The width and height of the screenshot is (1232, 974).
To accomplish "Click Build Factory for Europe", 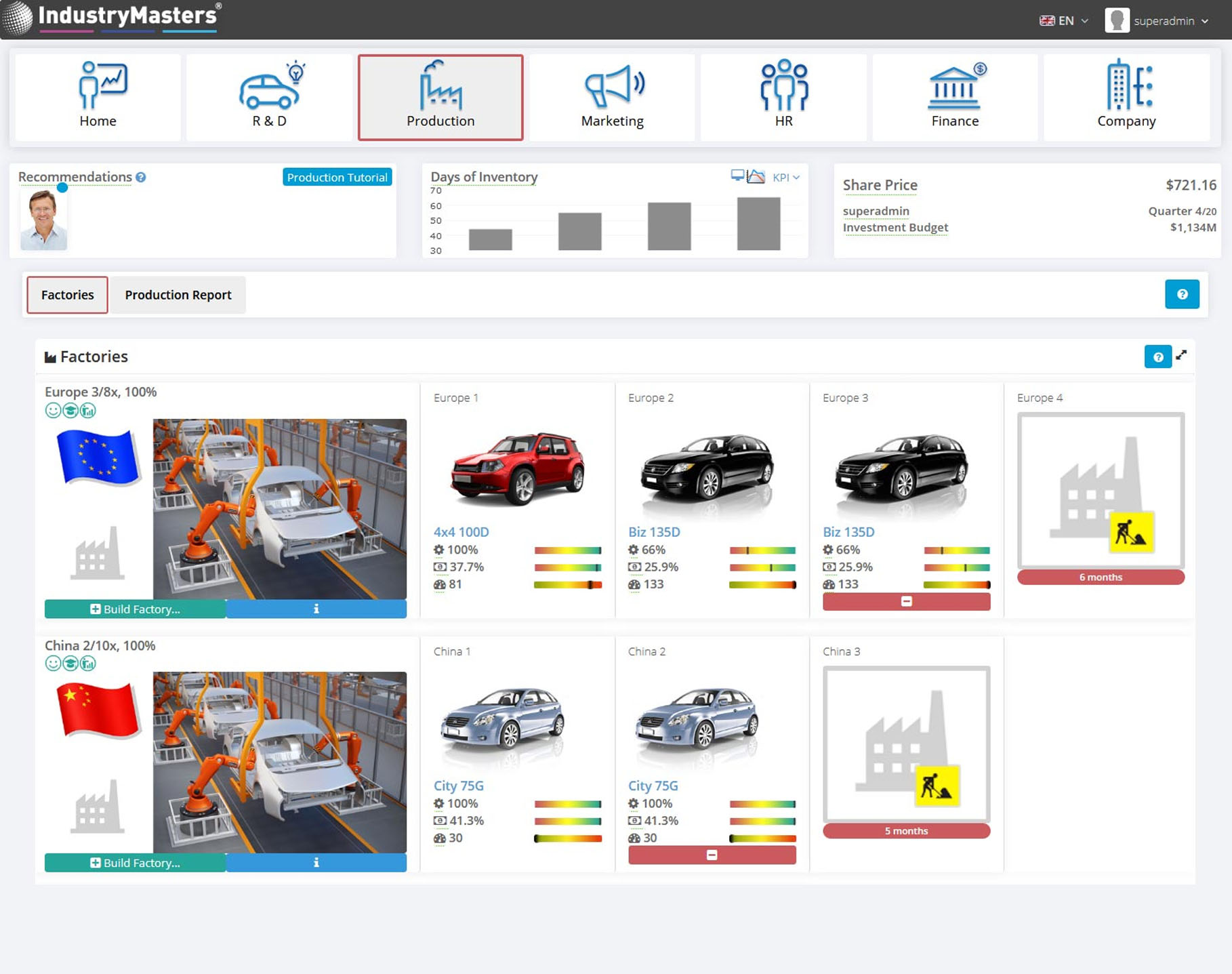I will [135, 609].
